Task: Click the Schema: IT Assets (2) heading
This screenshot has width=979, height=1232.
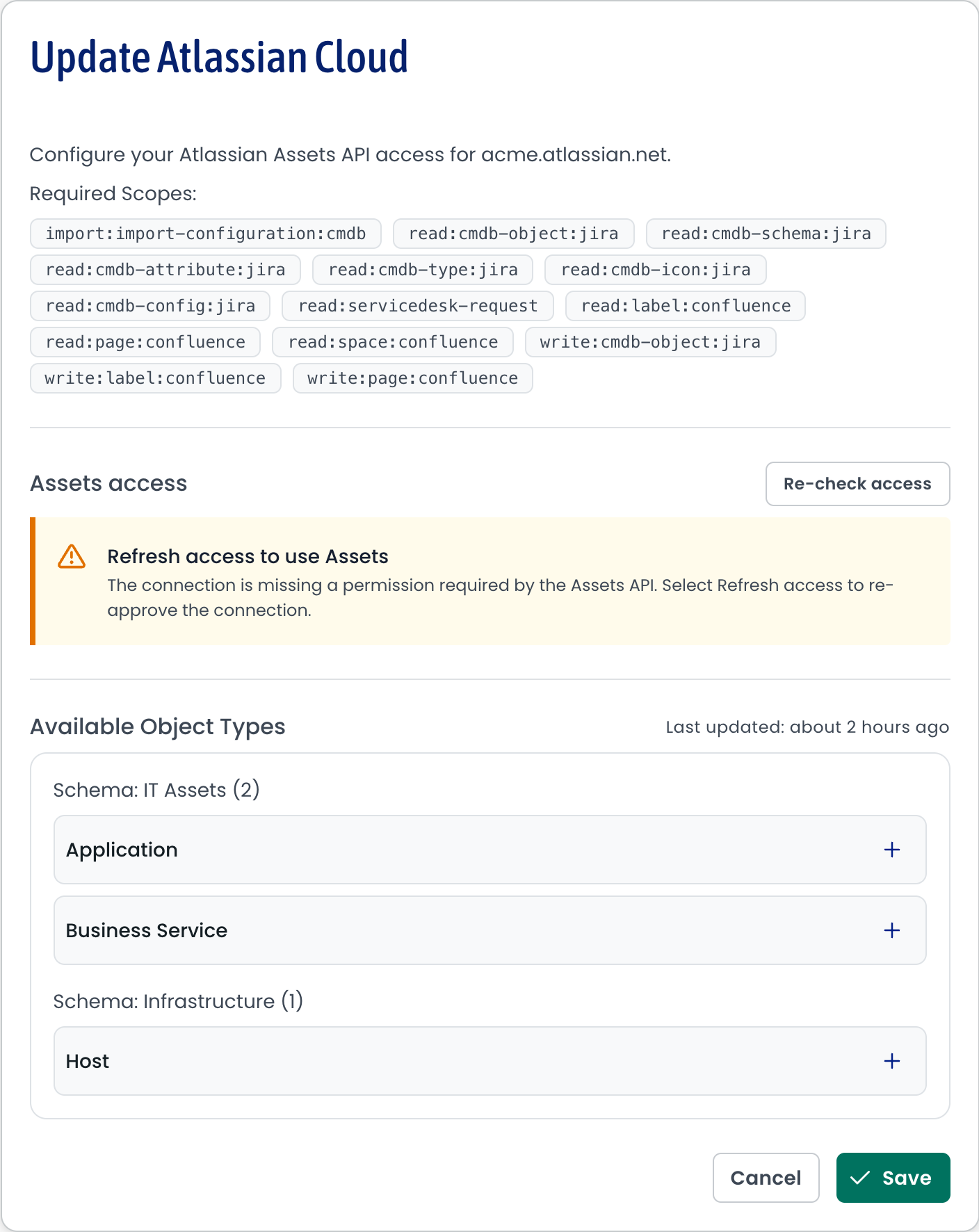Action: click(x=156, y=790)
